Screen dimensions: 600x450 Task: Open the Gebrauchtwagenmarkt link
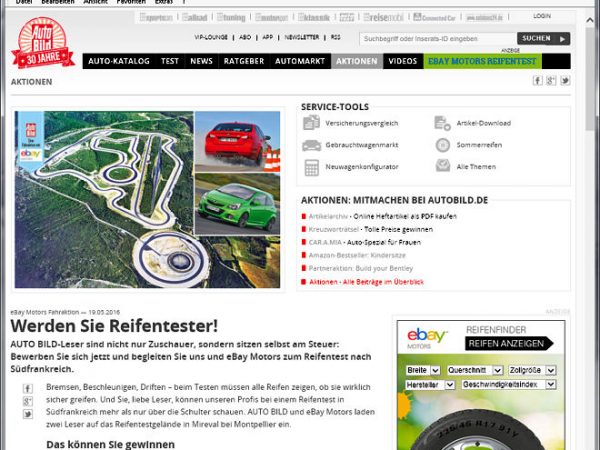(x=362, y=145)
